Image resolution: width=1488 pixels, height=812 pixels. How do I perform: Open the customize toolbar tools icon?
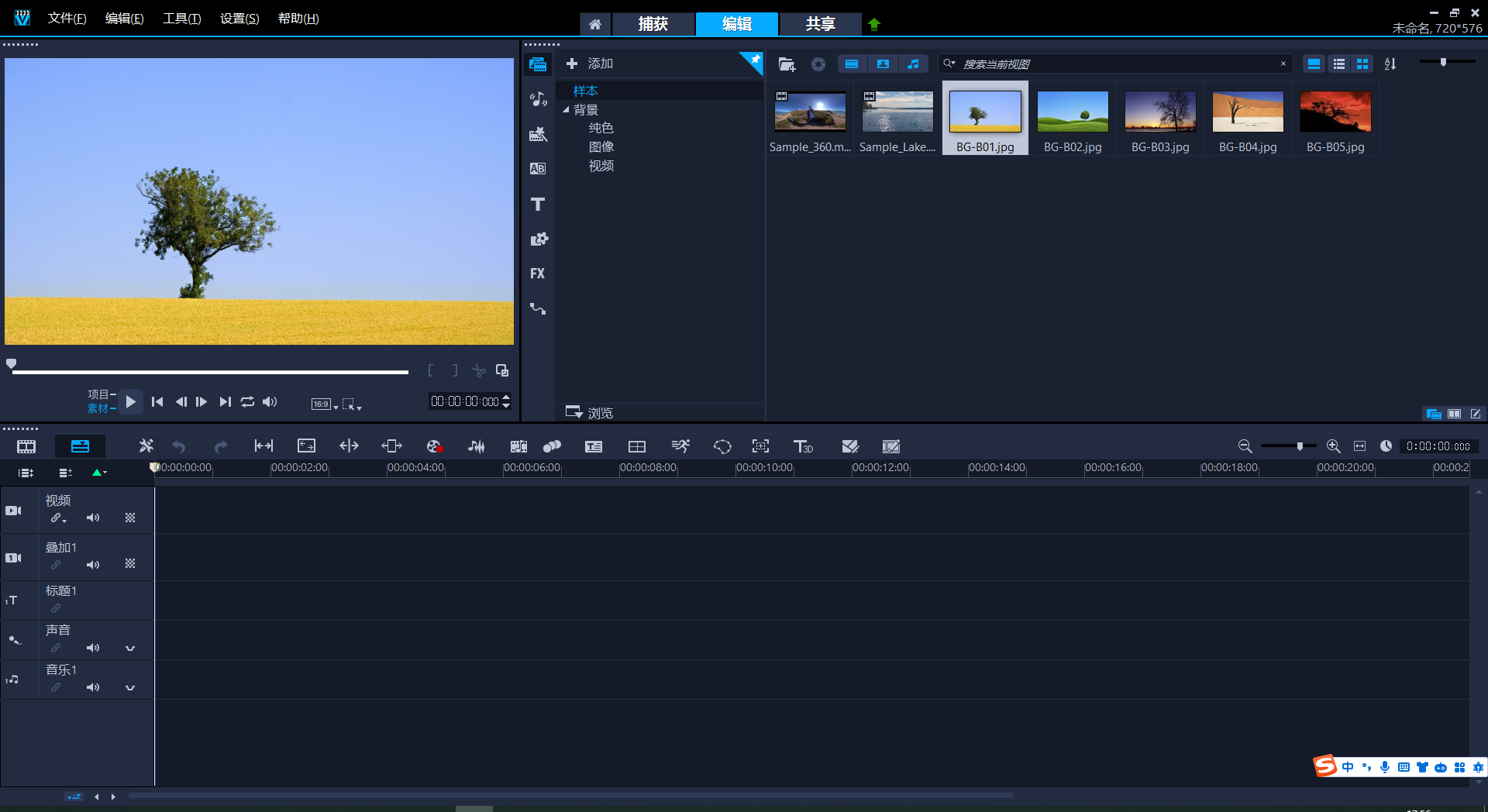tap(146, 446)
